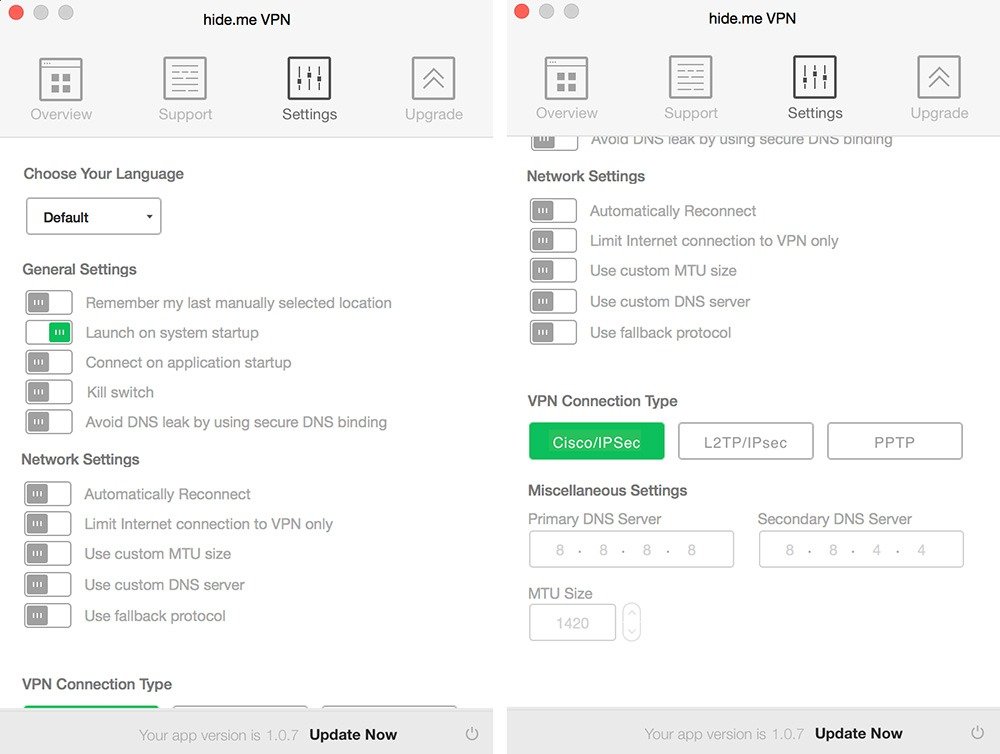This screenshot has height=754, width=1000.
Task: Click Update Now in left window
Action: 353,735
